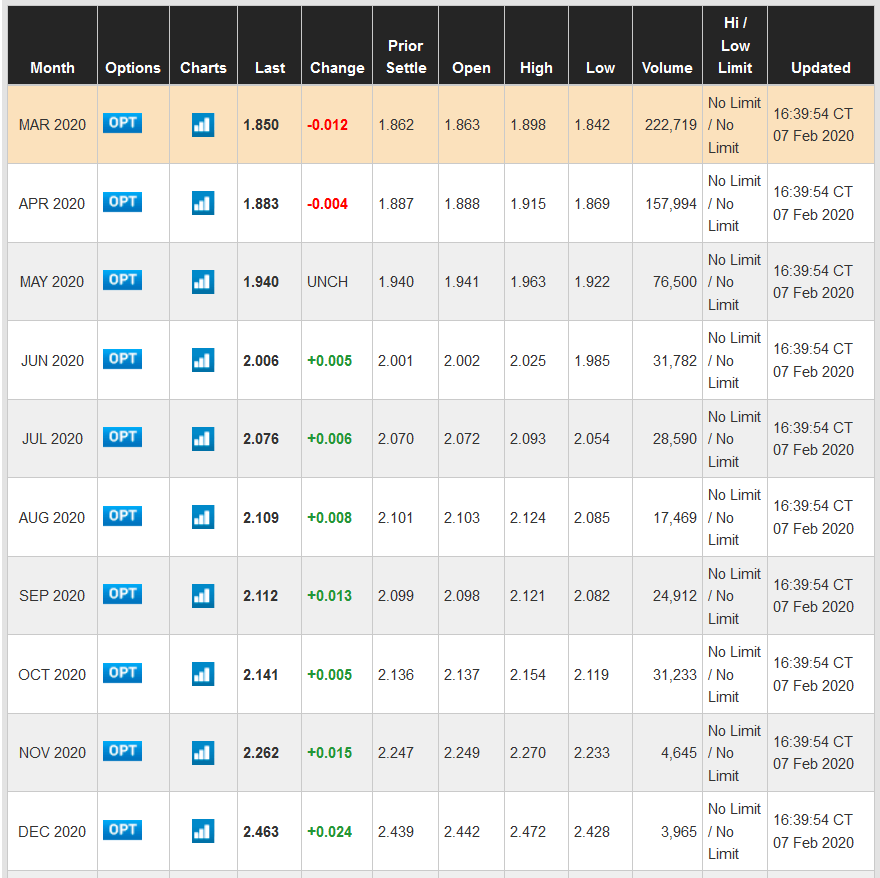Open the AUG 2020 chart icon
Screen dimensions: 880x878
pos(203,517)
